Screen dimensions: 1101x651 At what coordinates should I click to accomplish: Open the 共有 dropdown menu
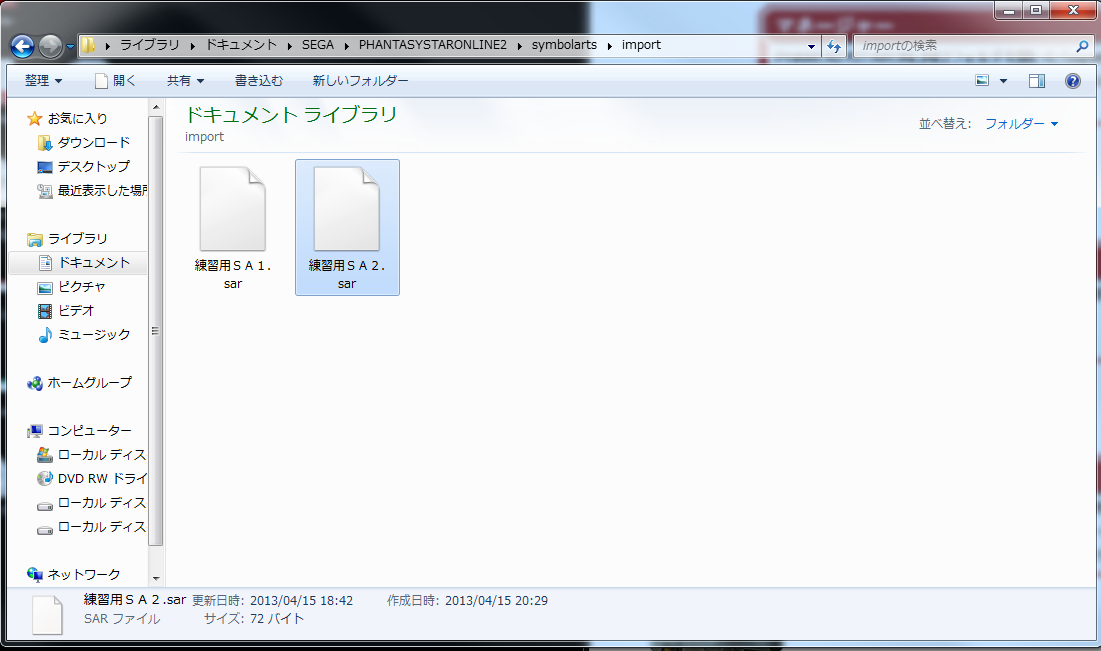pos(185,81)
